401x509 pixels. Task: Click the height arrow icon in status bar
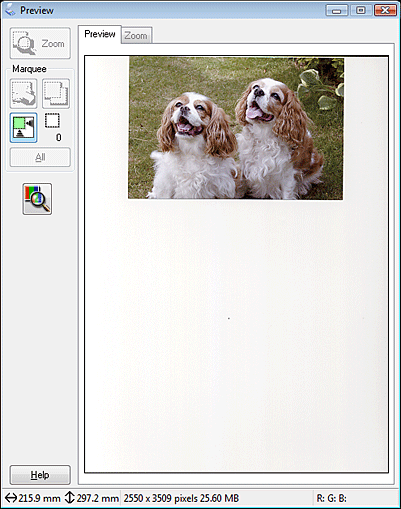click(x=69, y=498)
